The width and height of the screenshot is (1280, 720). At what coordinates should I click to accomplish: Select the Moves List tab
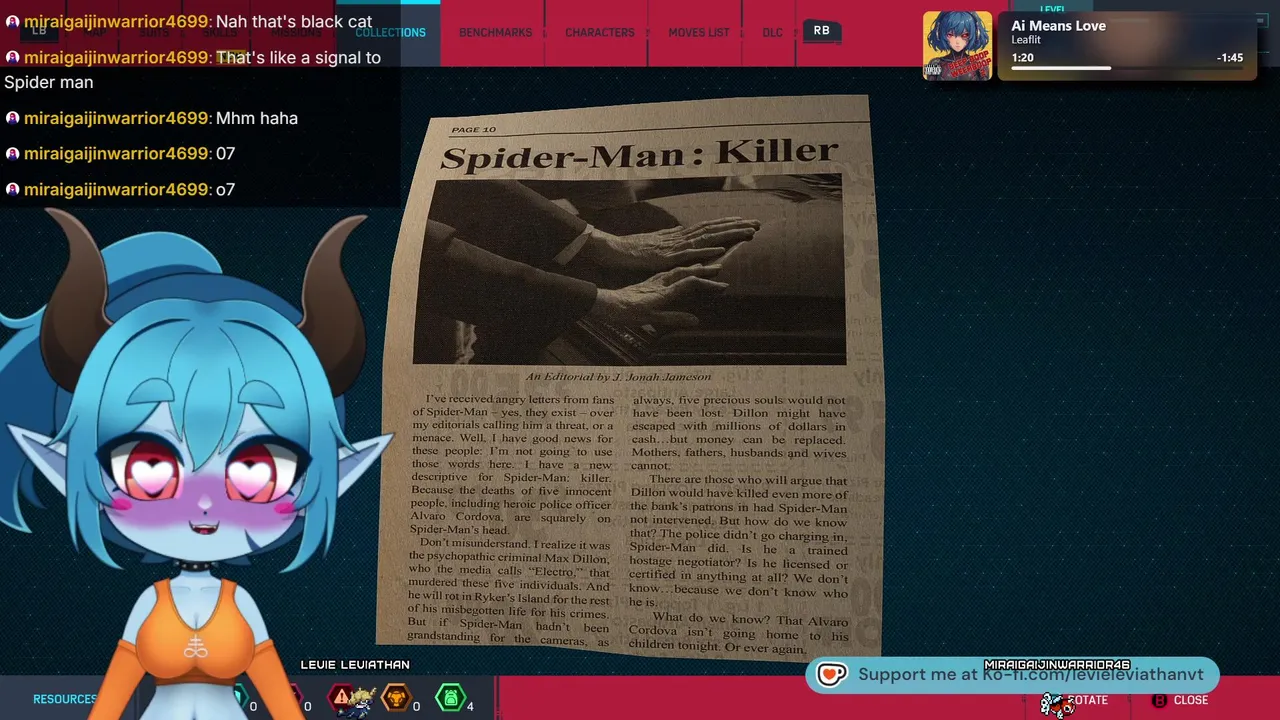(699, 32)
